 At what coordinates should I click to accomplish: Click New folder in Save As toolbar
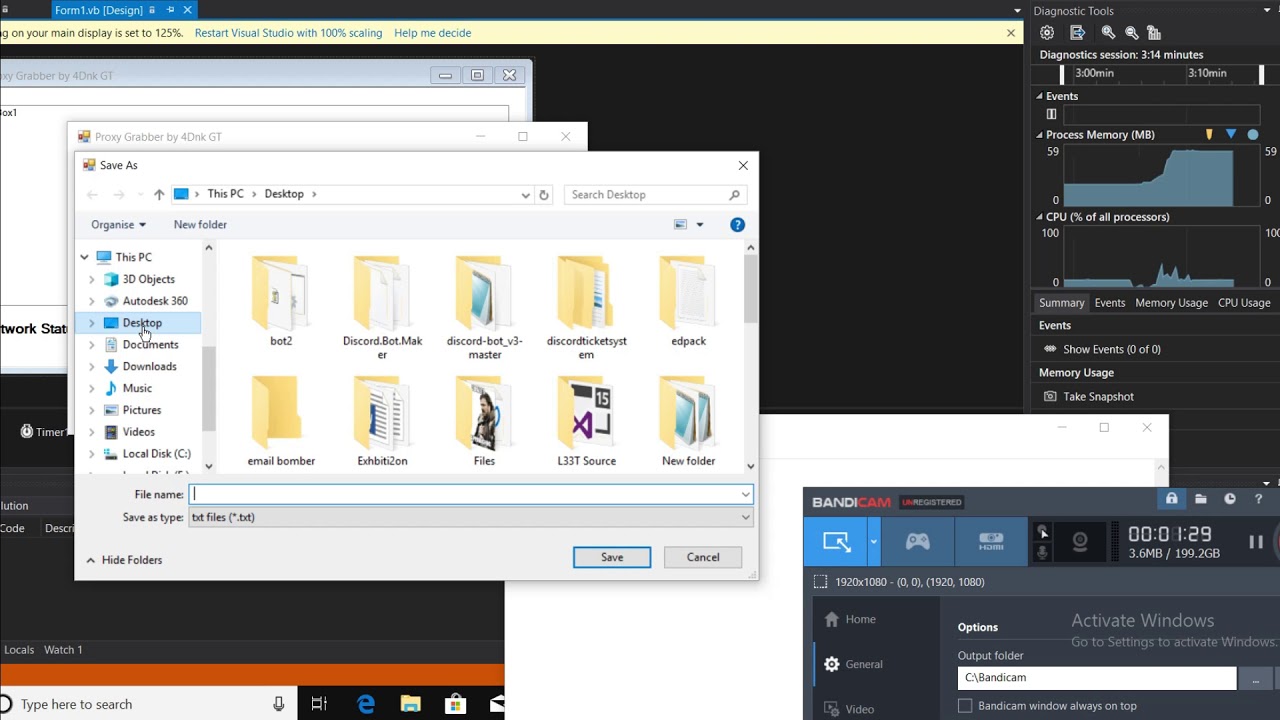(x=200, y=225)
